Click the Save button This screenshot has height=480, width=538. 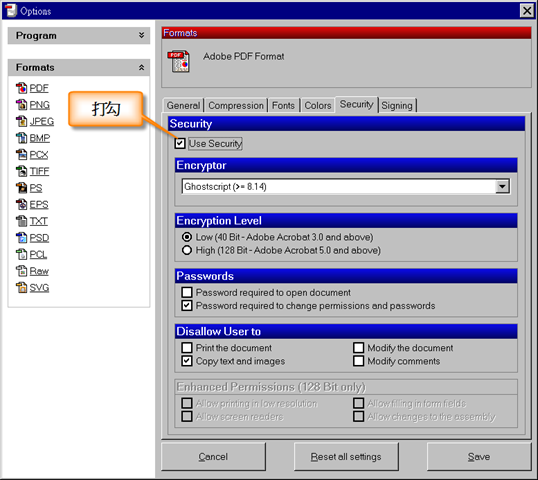[x=479, y=457]
